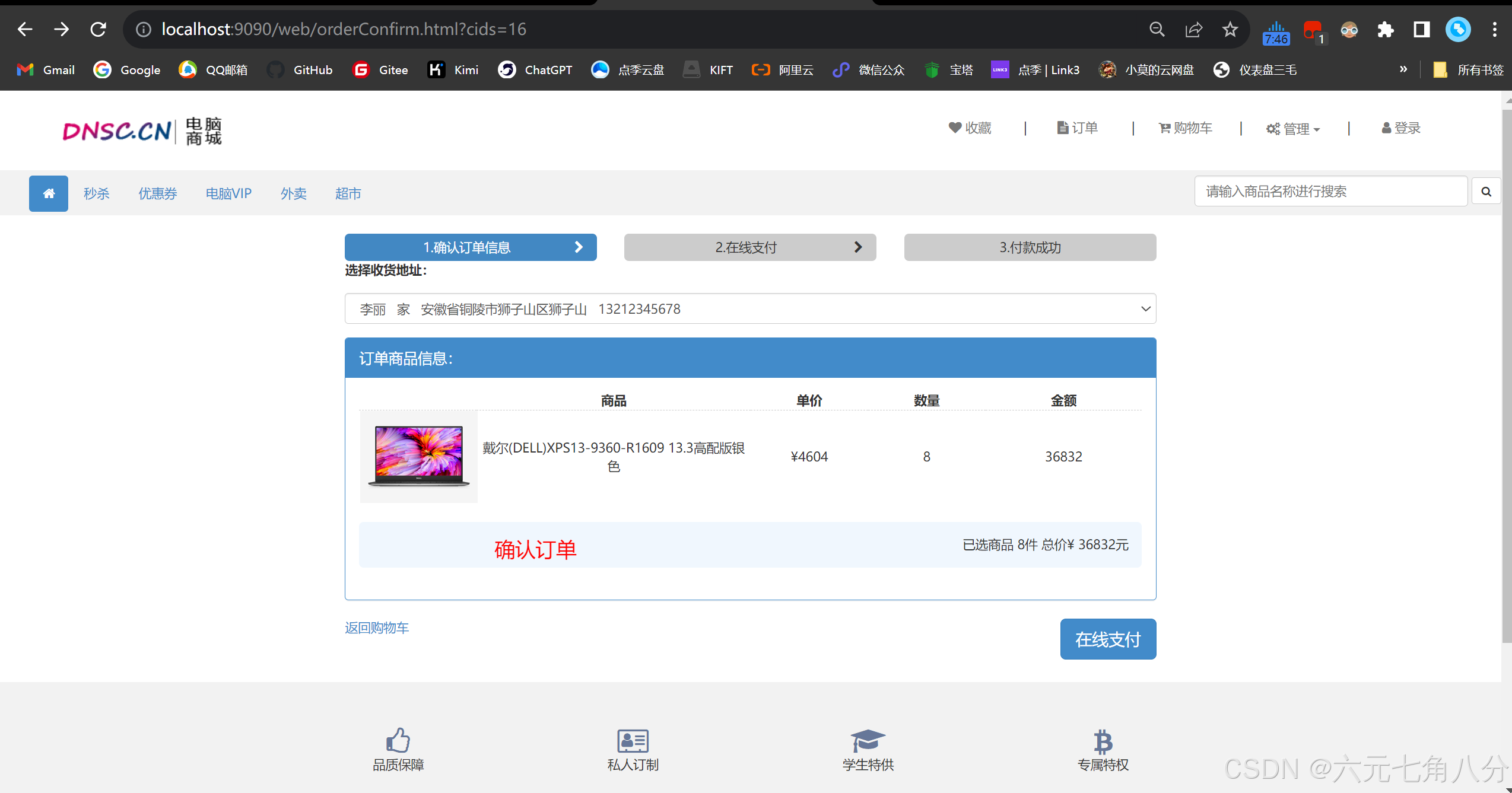This screenshot has width=1512, height=793.
Task: Expand hidden bookmarks overflow chevron
Action: (x=1403, y=69)
